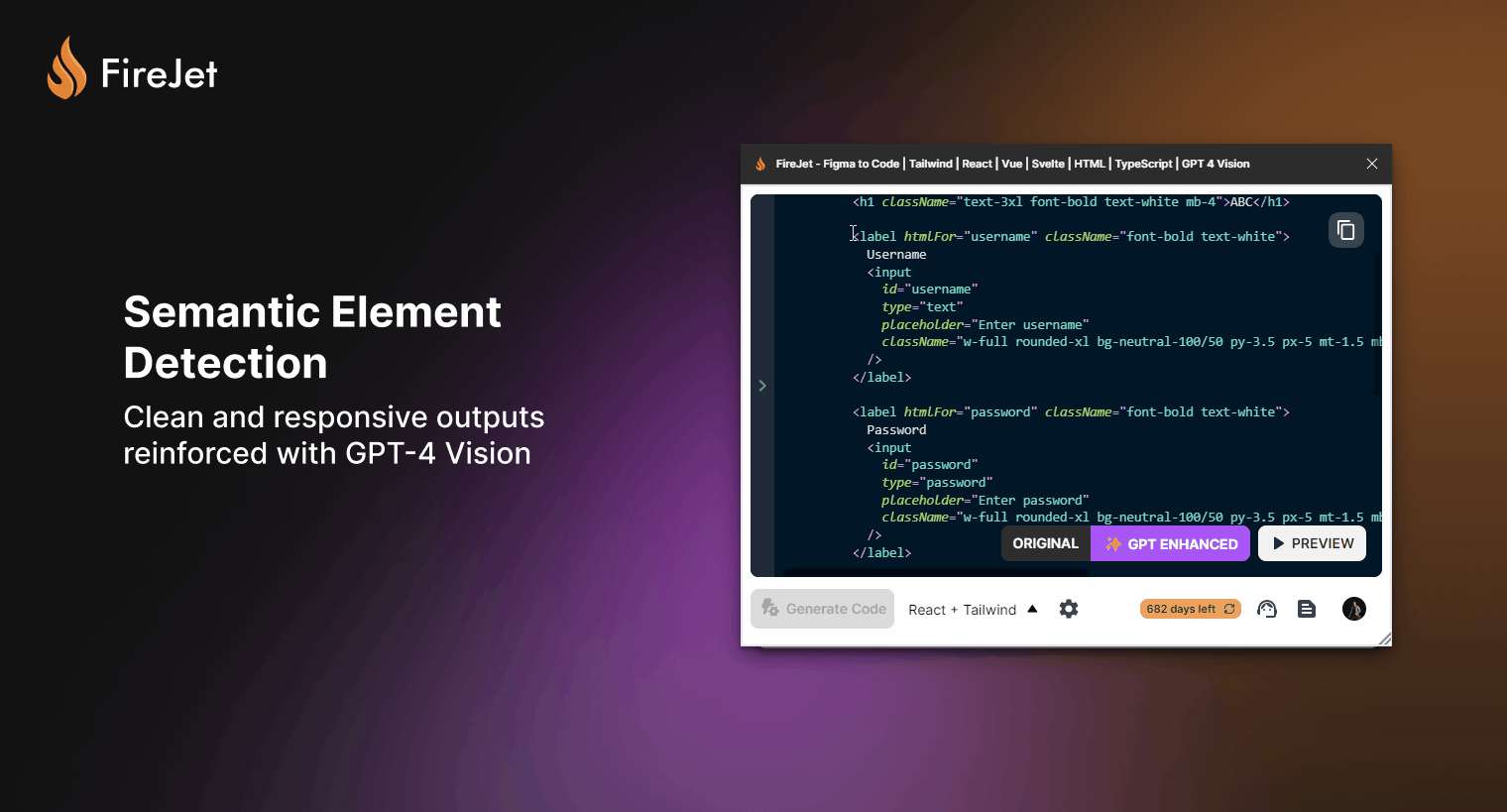The height and width of the screenshot is (812, 1507).
Task: Click the FireJet wordmark text
Action: click(160, 73)
